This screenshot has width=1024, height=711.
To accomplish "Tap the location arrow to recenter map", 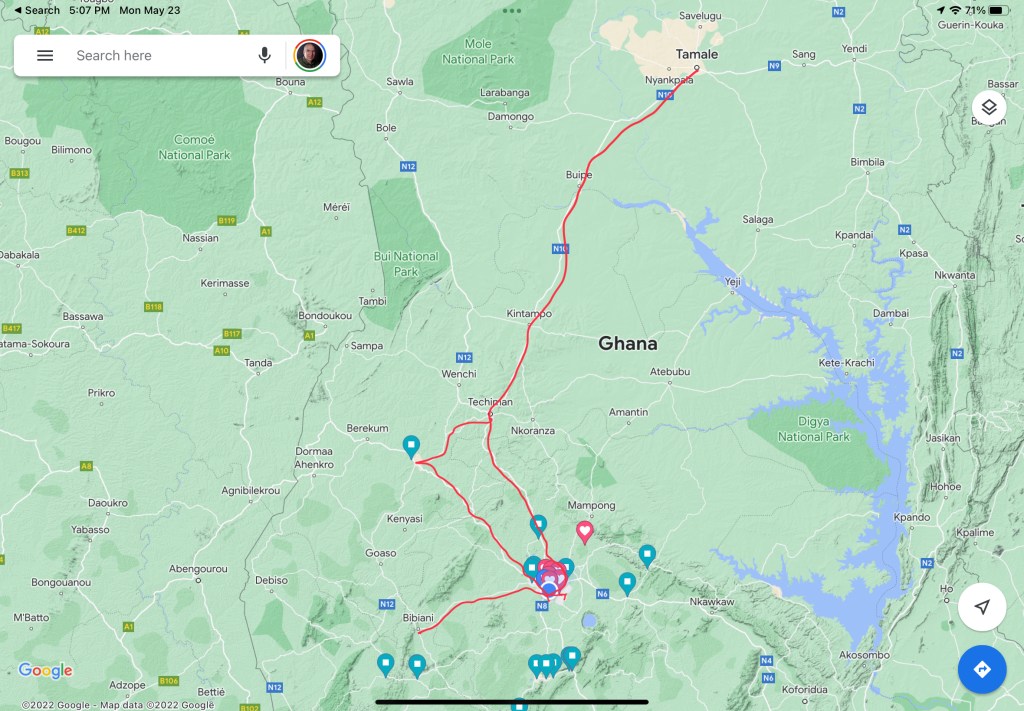I will coord(982,607).
